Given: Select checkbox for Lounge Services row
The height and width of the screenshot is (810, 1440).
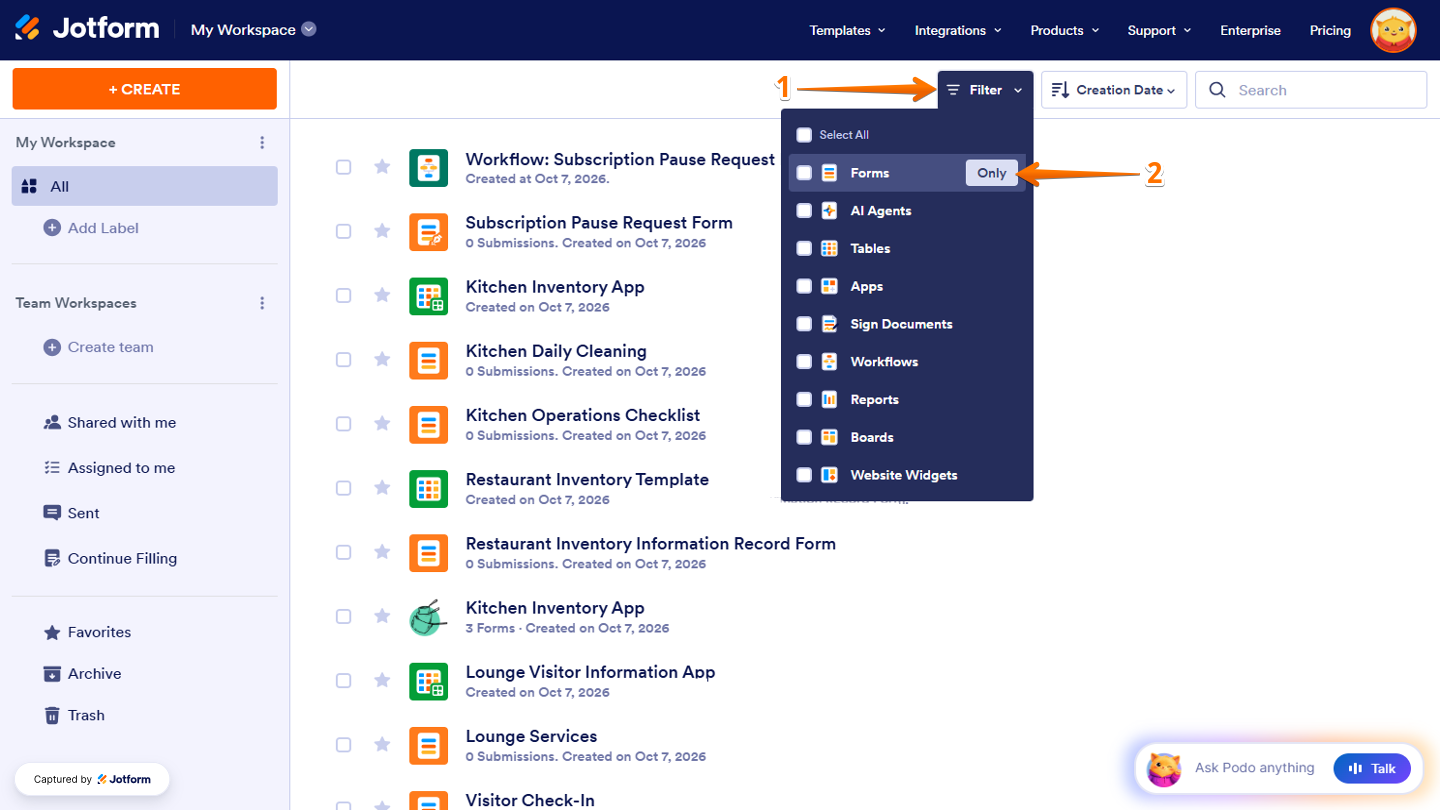Looking at the screenshot, I should pyautogui.click(x=343, y=744).
